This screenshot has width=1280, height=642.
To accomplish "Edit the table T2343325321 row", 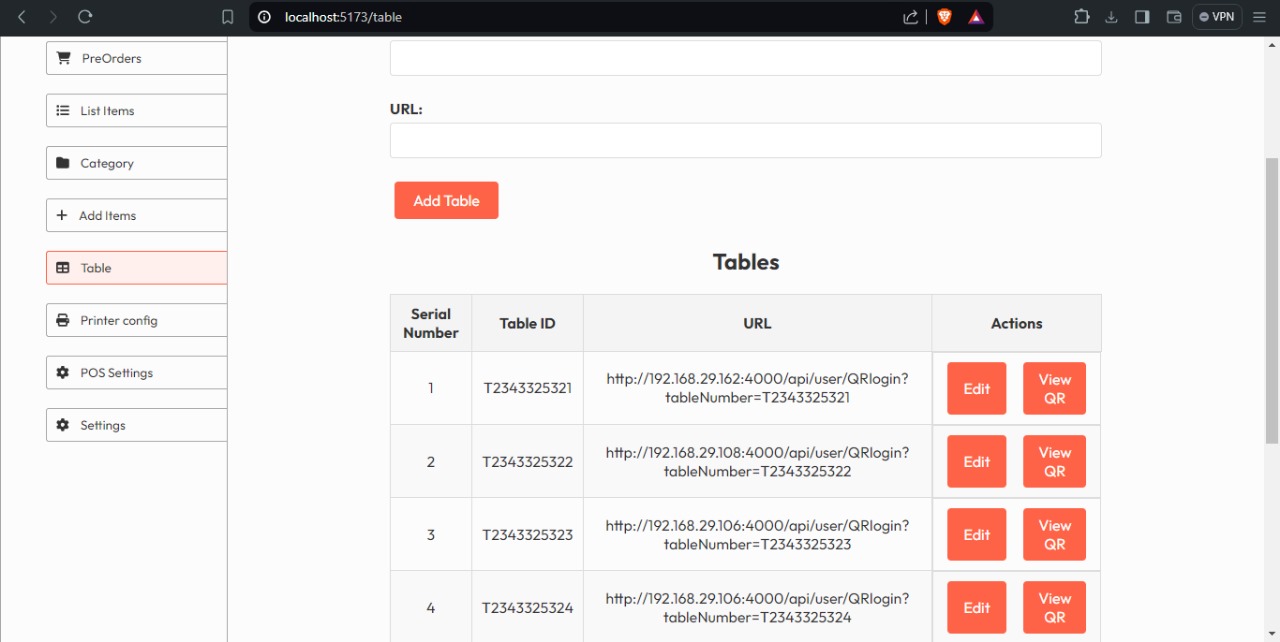I will coord(976,388).
